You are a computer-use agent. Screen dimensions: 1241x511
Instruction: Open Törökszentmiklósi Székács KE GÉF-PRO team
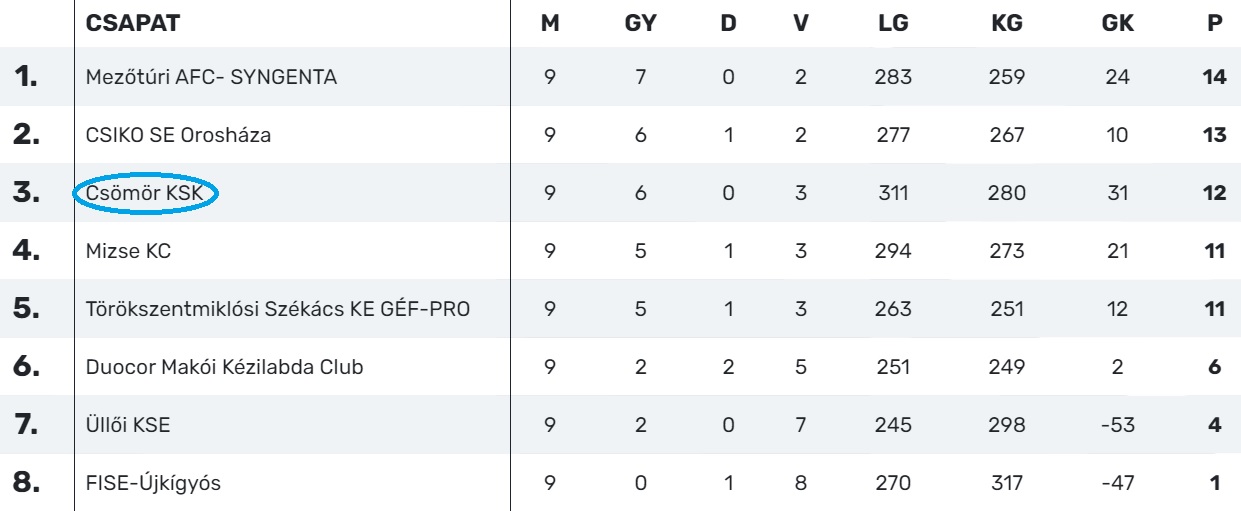278,310
